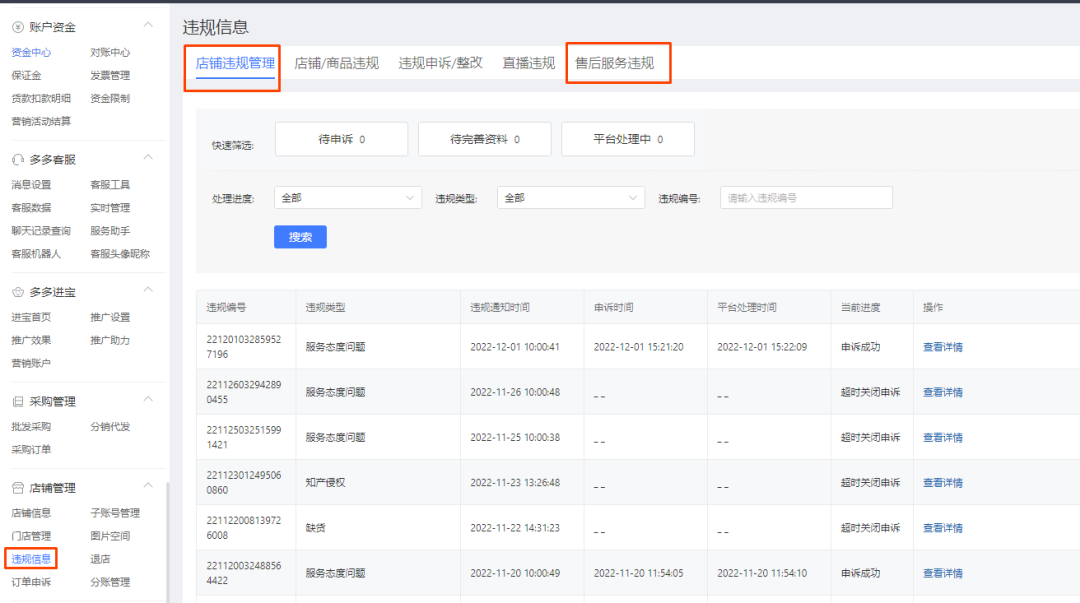Open 违规信息 in the sidebar
Image resolution: width=1080 pixels, height=603 pixels.
pyautogui.click(x=31, y=559)
